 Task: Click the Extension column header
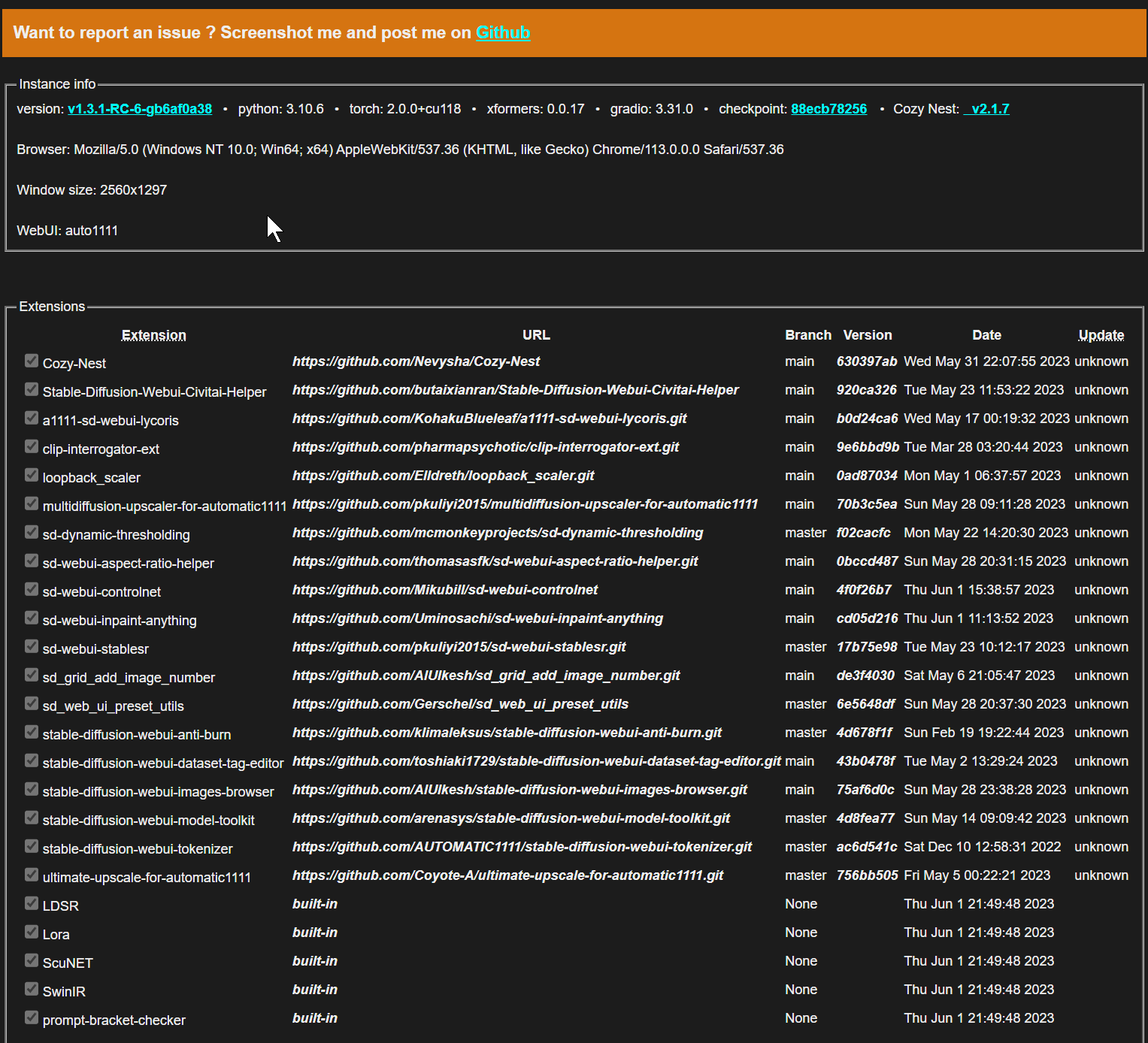click(x=153, y=334)
